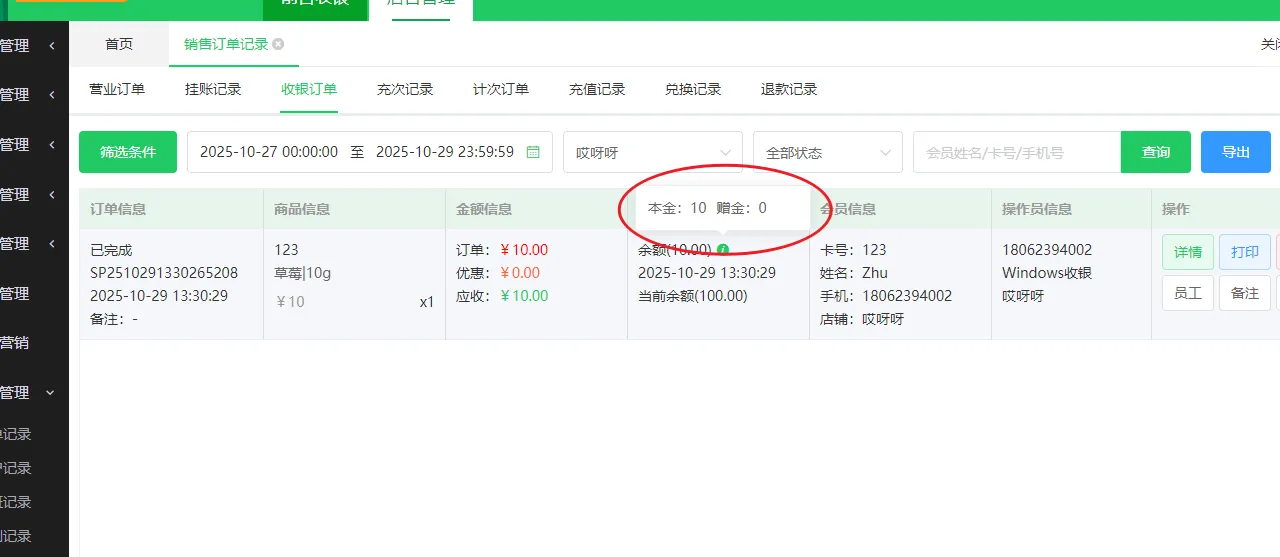
Task: Expand the 哎呀呀 store dropdown
Action: point(652,153)
